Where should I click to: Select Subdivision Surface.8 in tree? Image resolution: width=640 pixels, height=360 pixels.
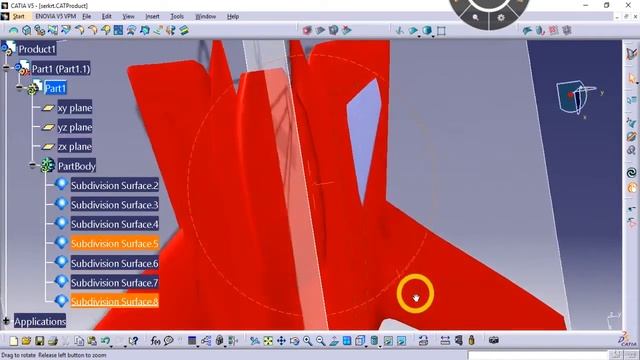click(x=115, y=301)
